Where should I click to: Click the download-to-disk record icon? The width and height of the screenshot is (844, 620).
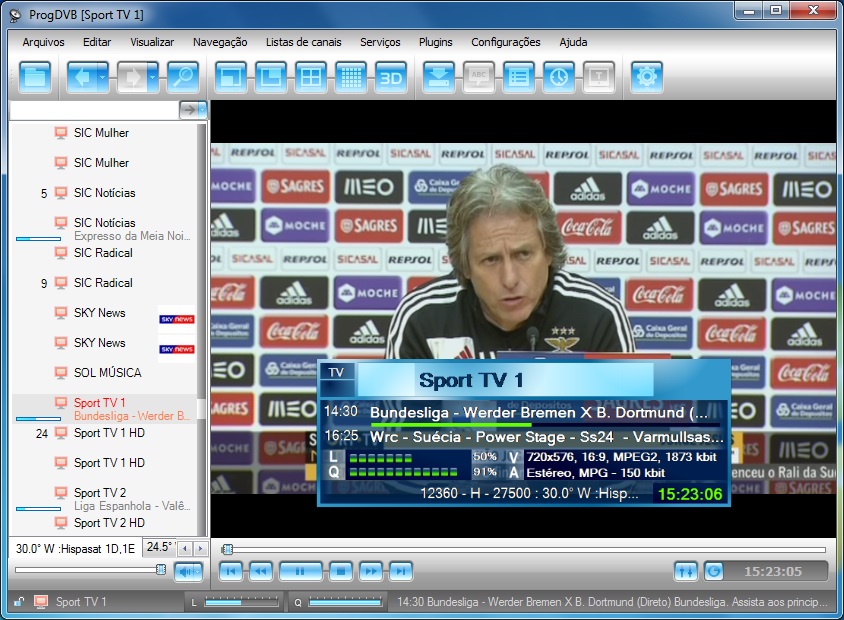439,78
